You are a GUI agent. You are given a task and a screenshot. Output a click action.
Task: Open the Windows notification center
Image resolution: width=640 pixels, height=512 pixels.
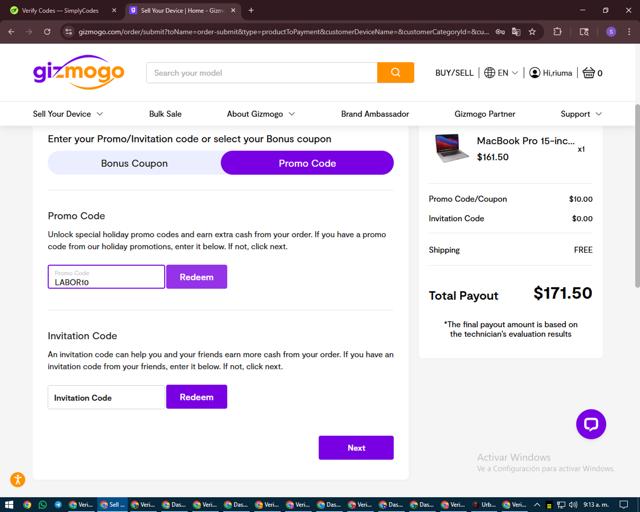[623, 505]
